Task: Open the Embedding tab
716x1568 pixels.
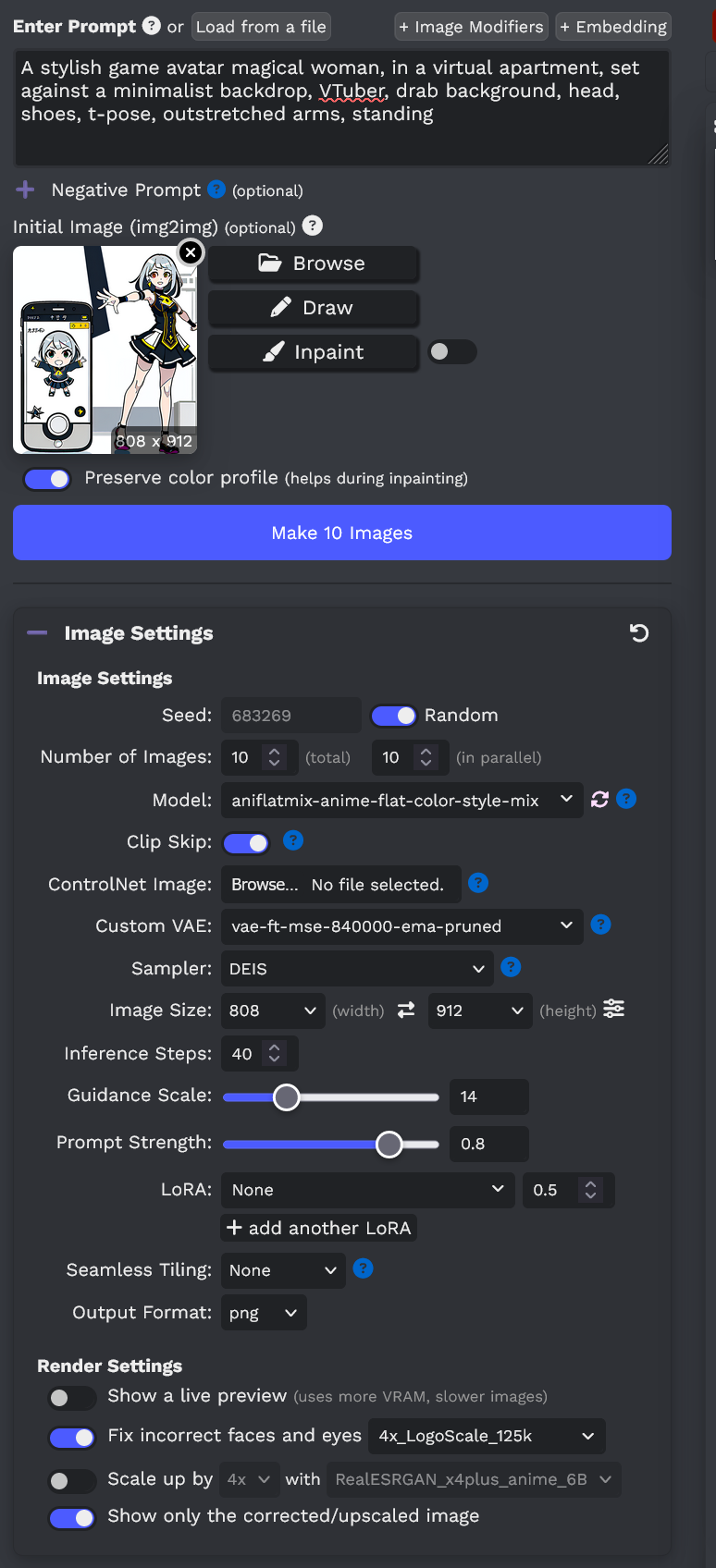Action: 613,27
